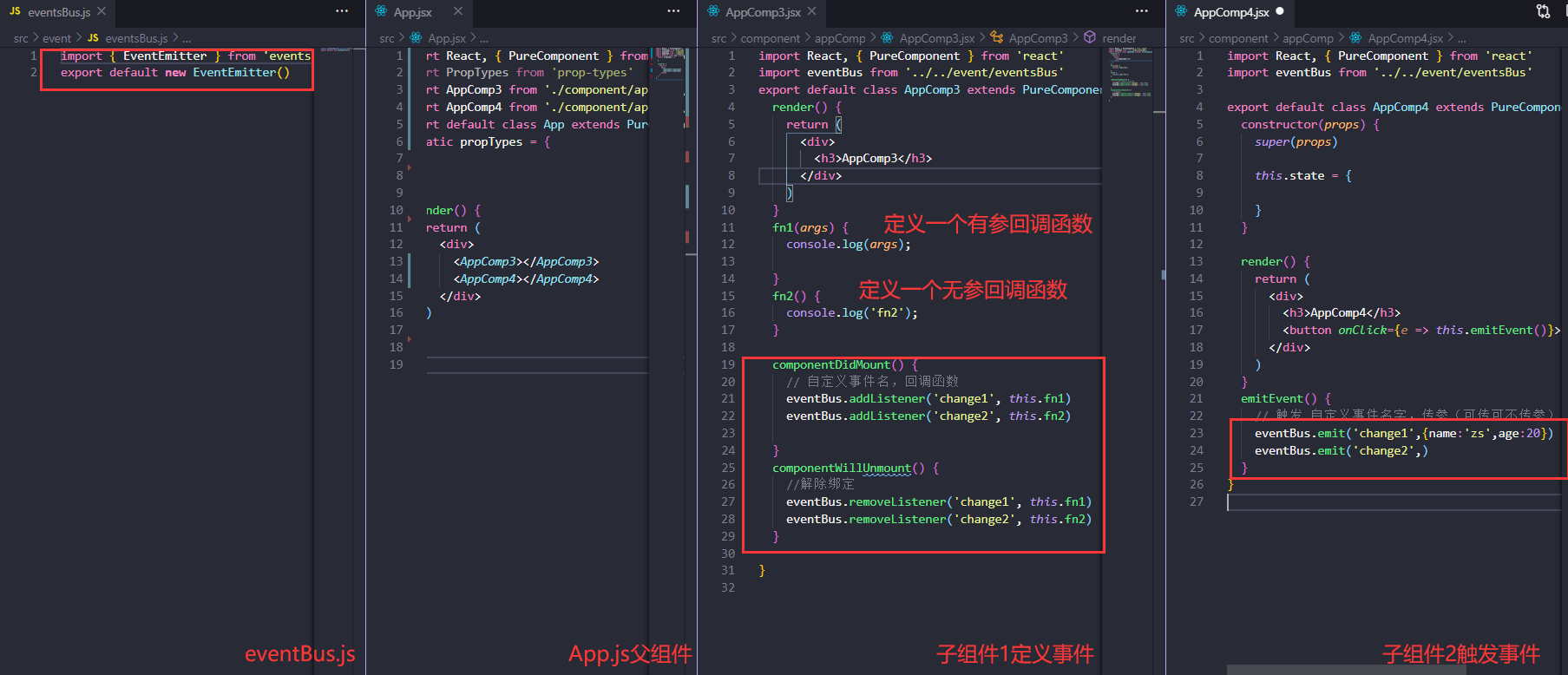Screen dimensions: 1568x675
Task: Click emit 'change1' line in AppComp4.jsx
Action: [1404, 433]
